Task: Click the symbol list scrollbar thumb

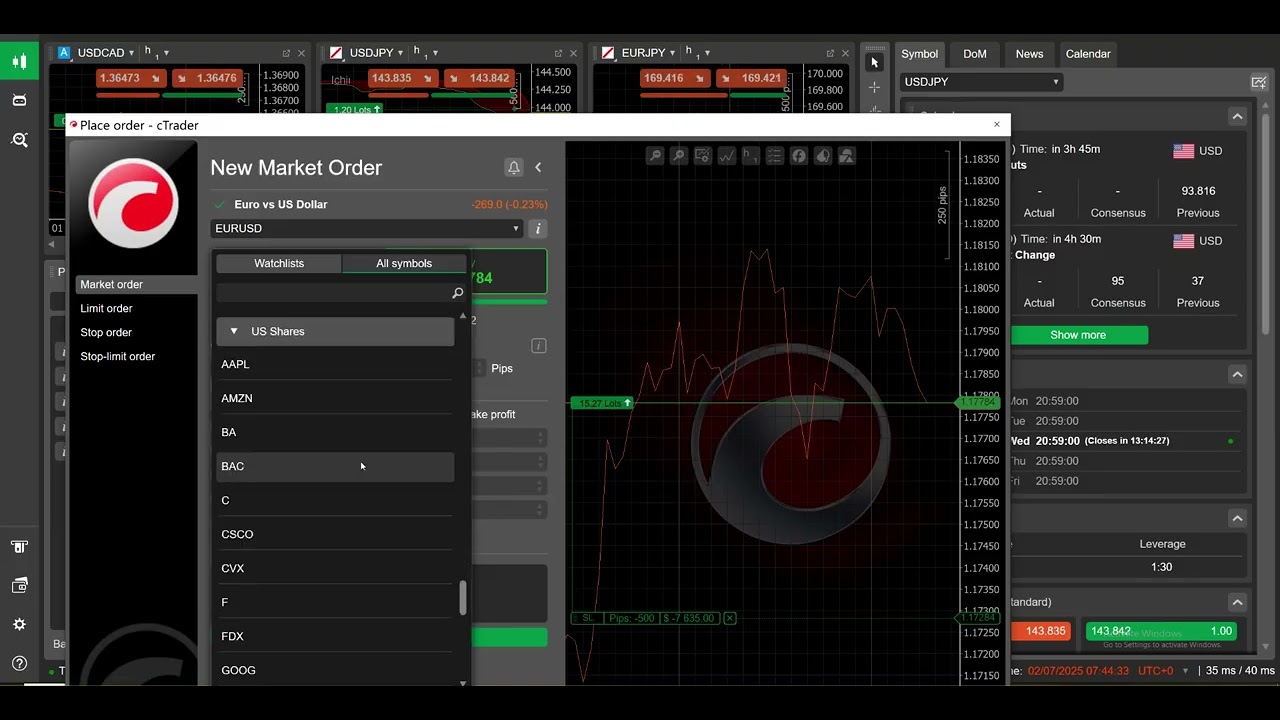Action: (462, 598)
